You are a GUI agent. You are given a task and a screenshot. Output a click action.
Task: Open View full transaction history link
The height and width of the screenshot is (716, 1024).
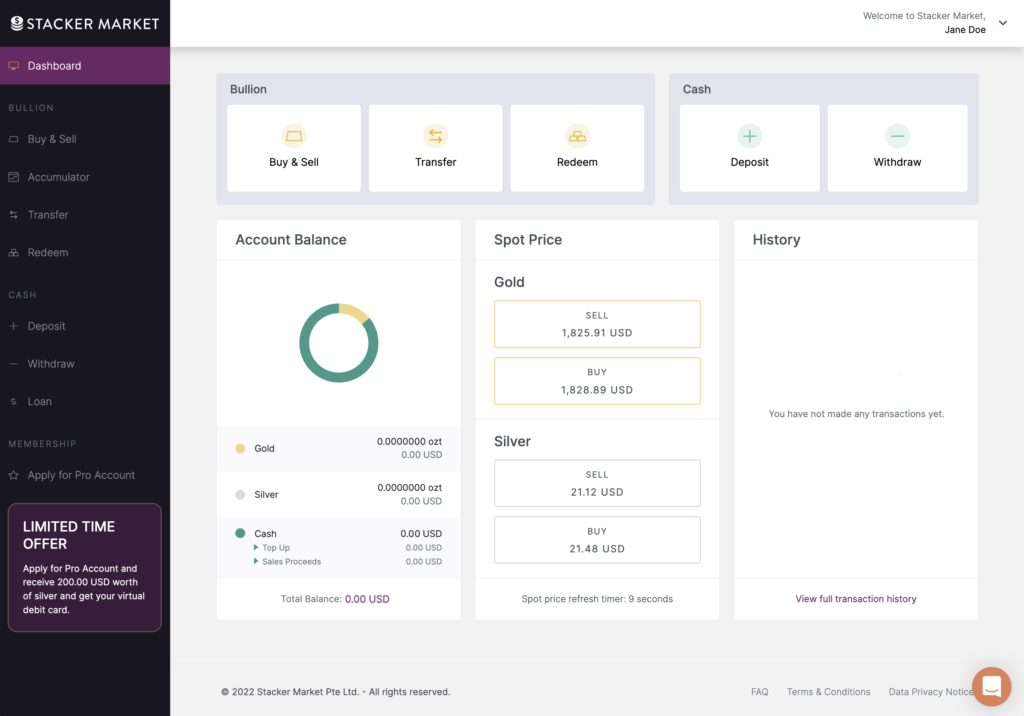[x=856, y=599]
